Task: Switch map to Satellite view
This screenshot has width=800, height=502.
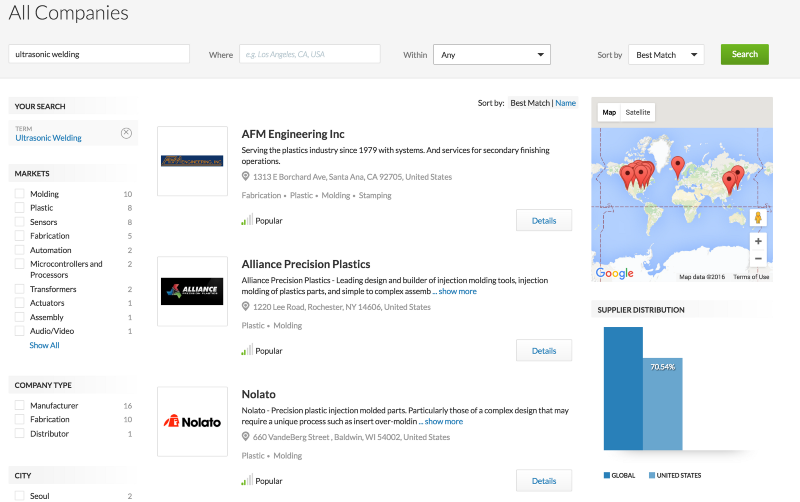Action: tap(638, 112)
